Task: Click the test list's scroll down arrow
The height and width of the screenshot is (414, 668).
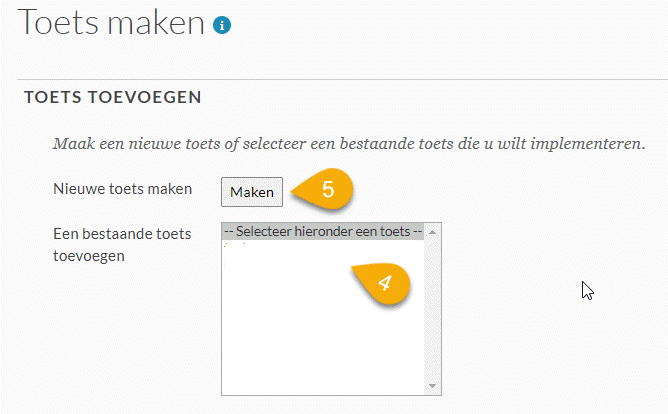Action: coord(433,386)
